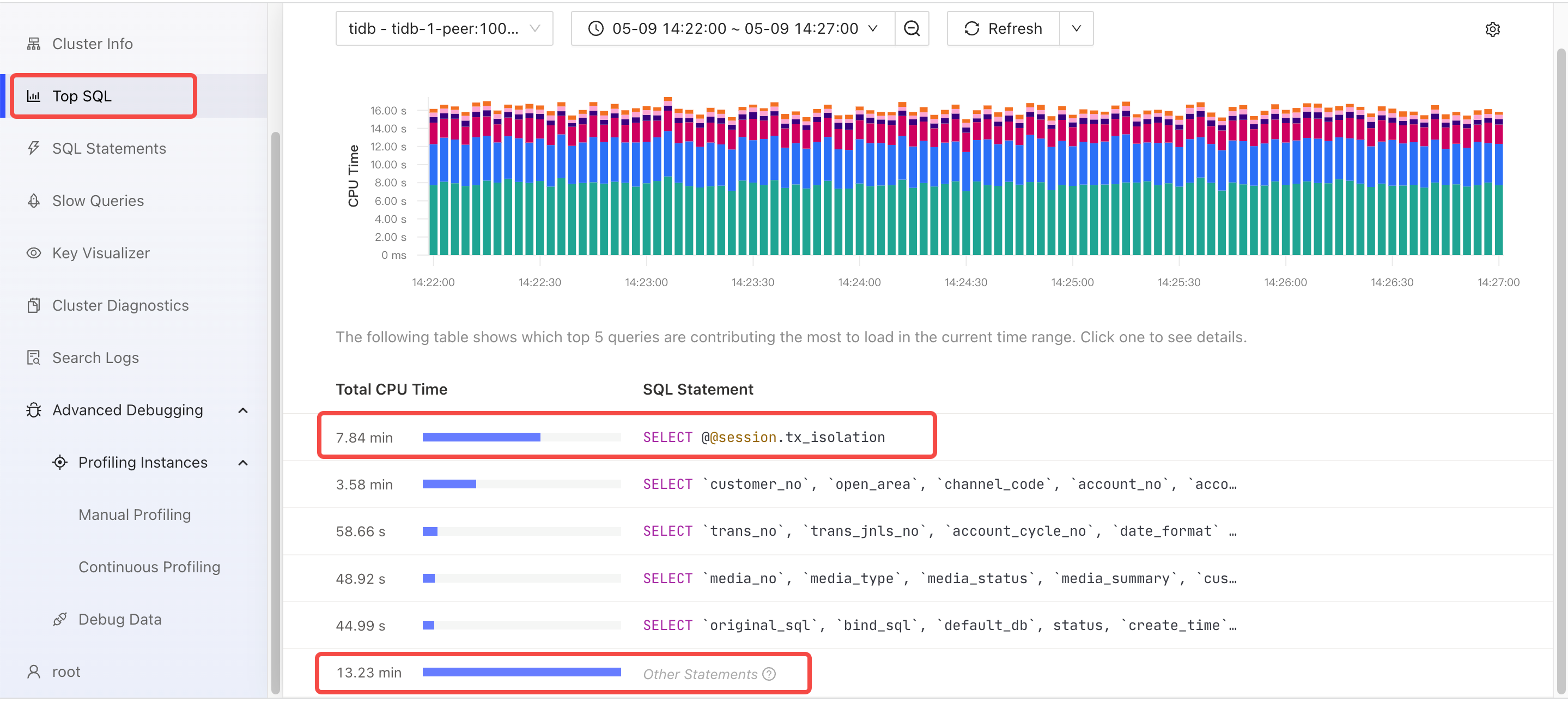The image size is (1568, 702).
Task: Navigate to Key Visualizer
Action: tap(100, 252)
